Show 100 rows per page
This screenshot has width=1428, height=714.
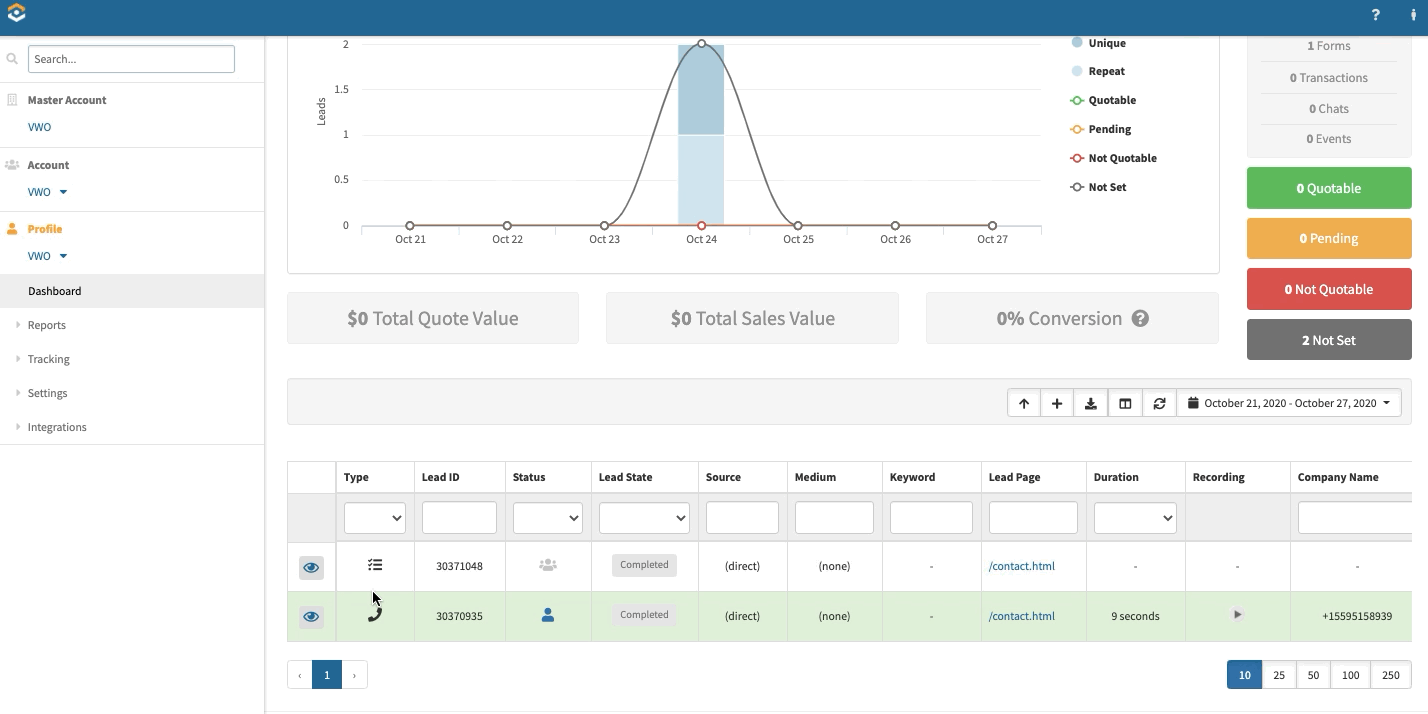coord(1350,675)
